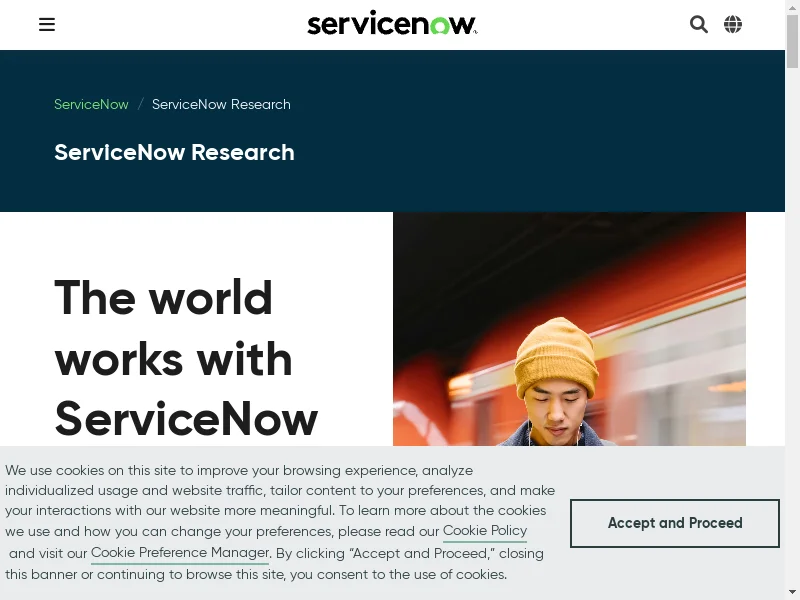The height and width of the screenshot is (600, 800).
Task: Open the Cookie Preference Manager link
Action: (180, 553)
